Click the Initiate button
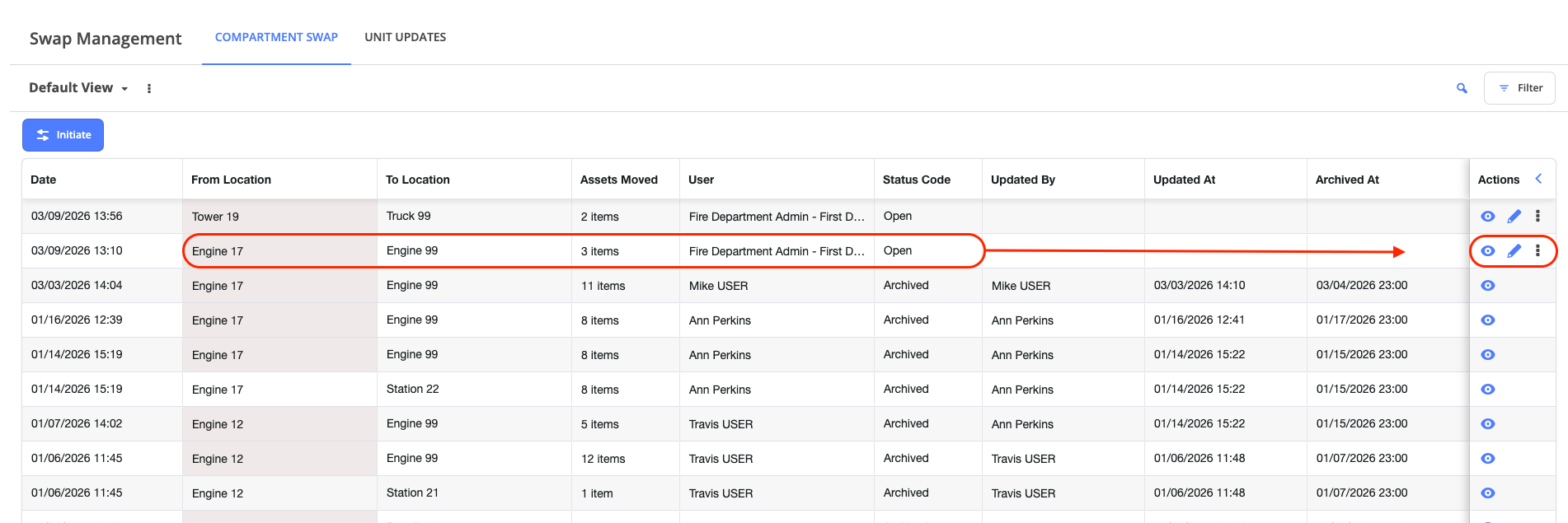The image size is (1568, 523). point(63,135)
